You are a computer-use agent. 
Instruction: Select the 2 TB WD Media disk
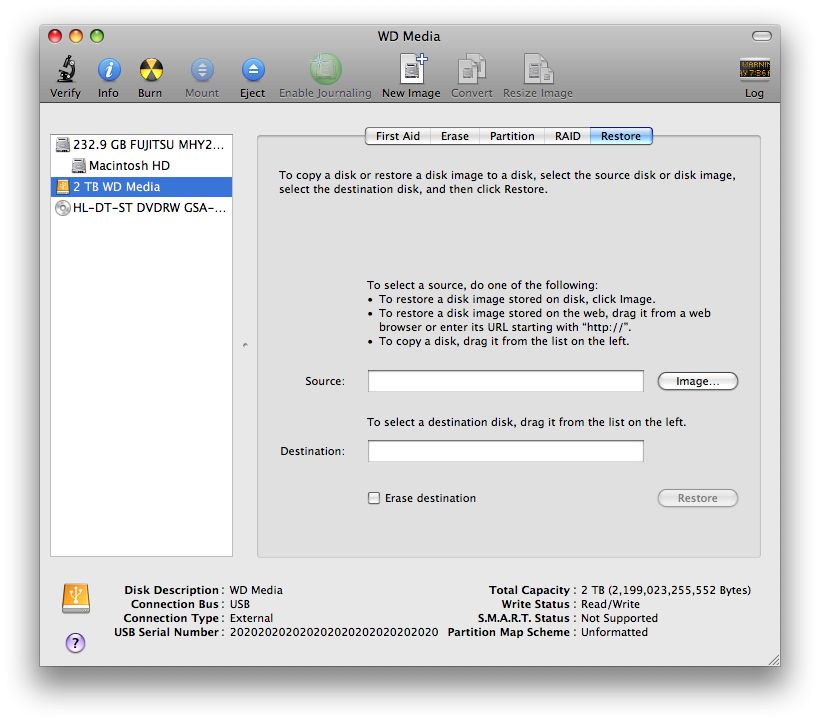pos(141,187)
